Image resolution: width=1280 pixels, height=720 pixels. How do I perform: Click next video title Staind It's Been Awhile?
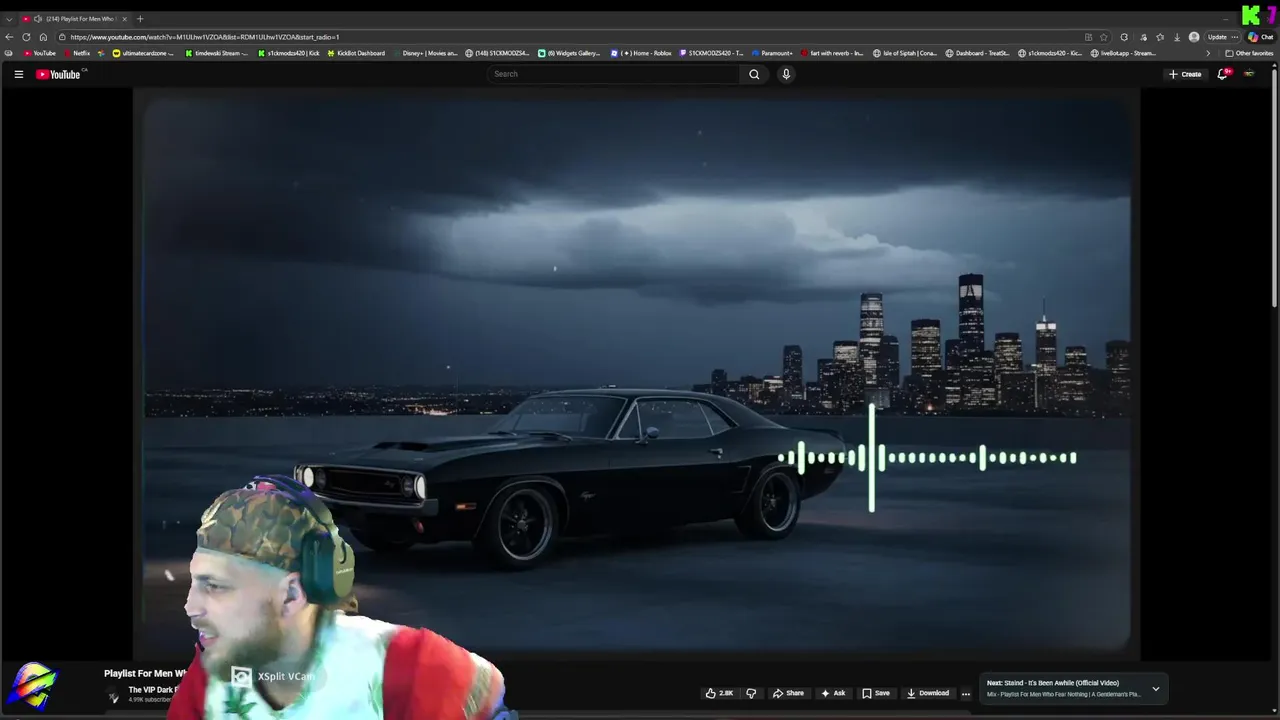pos(1054,683)
